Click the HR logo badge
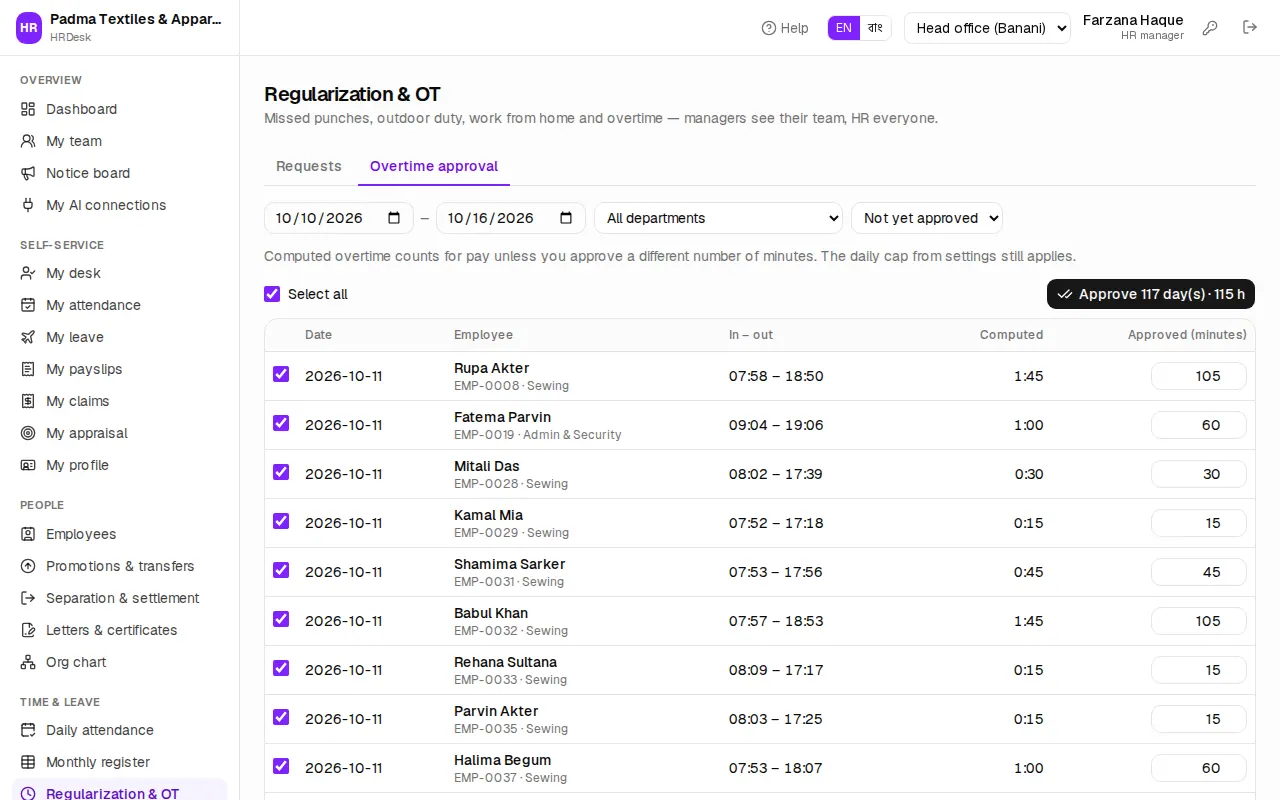 pos(29,28)
